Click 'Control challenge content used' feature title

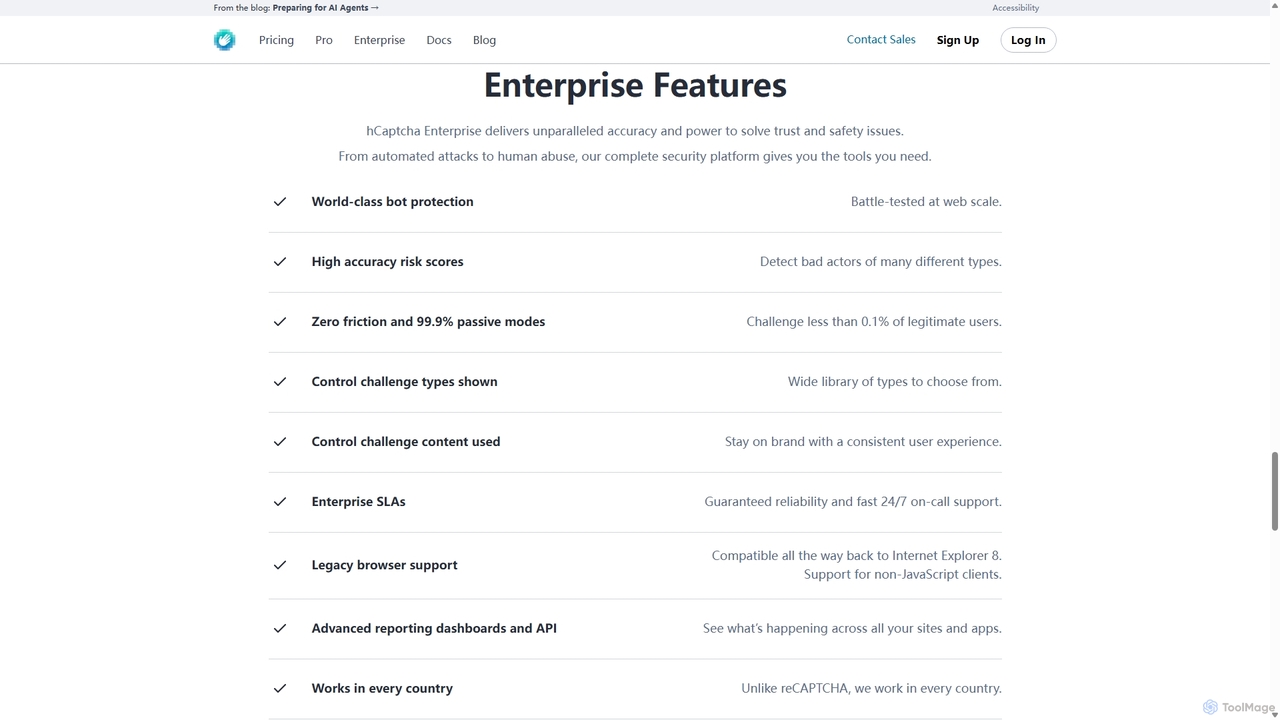pos(406,442)
